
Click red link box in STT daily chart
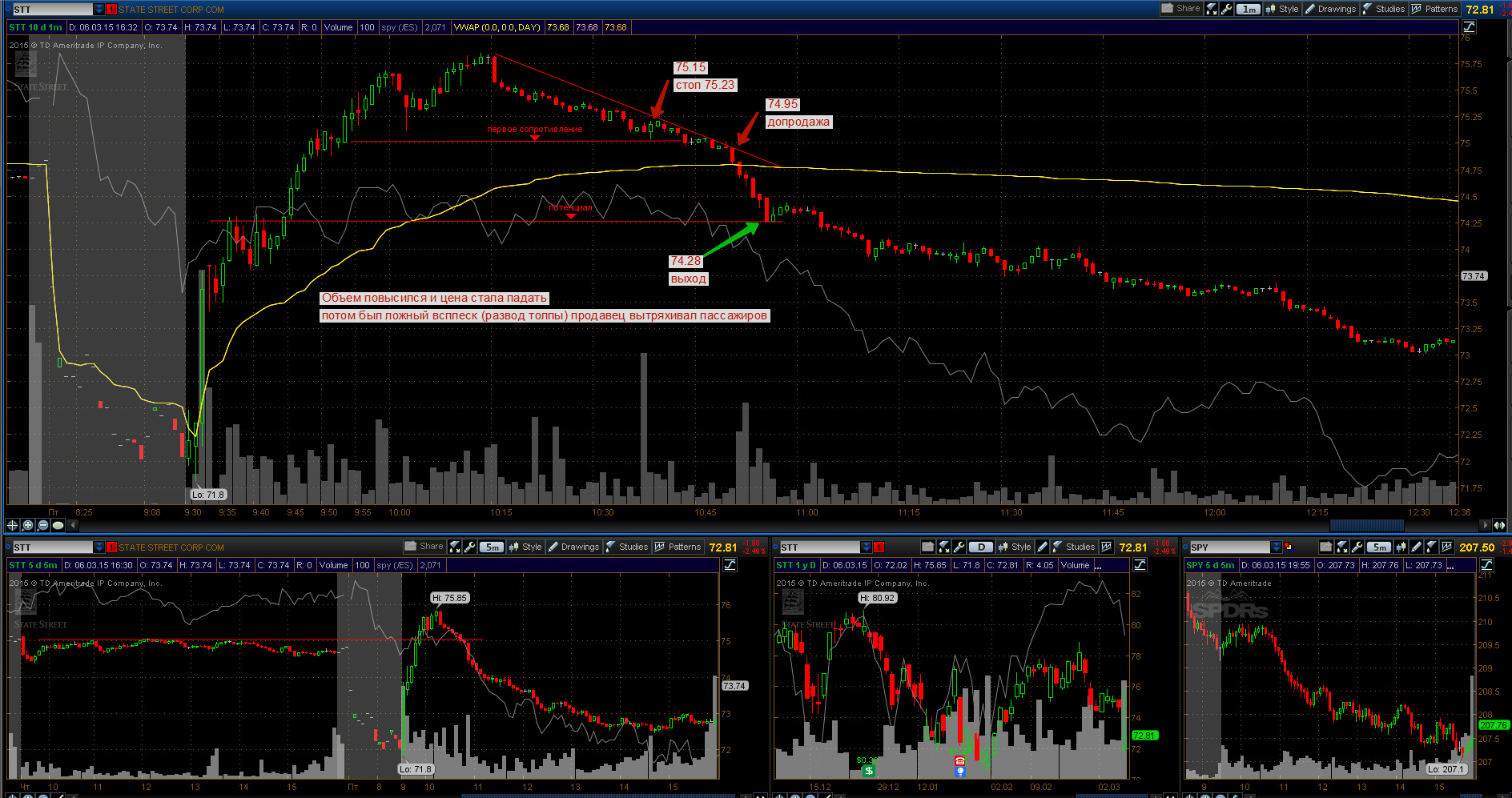[879, 547]
